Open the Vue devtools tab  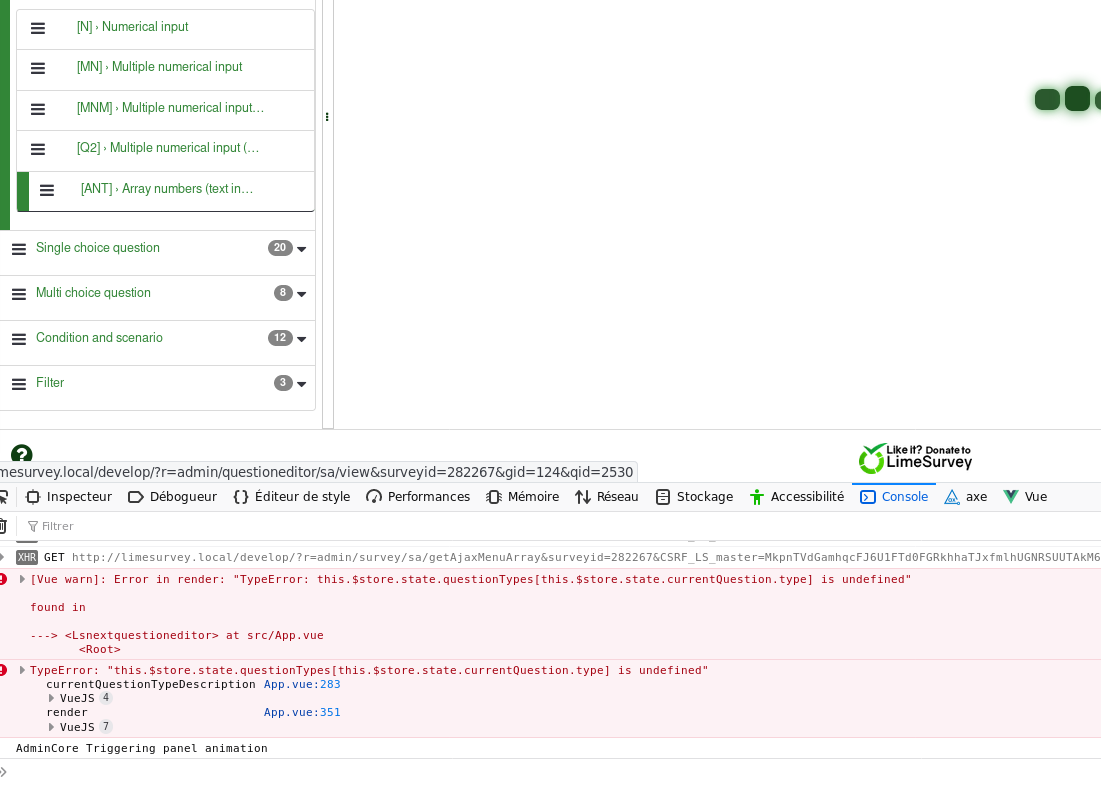pos(1025,497)
